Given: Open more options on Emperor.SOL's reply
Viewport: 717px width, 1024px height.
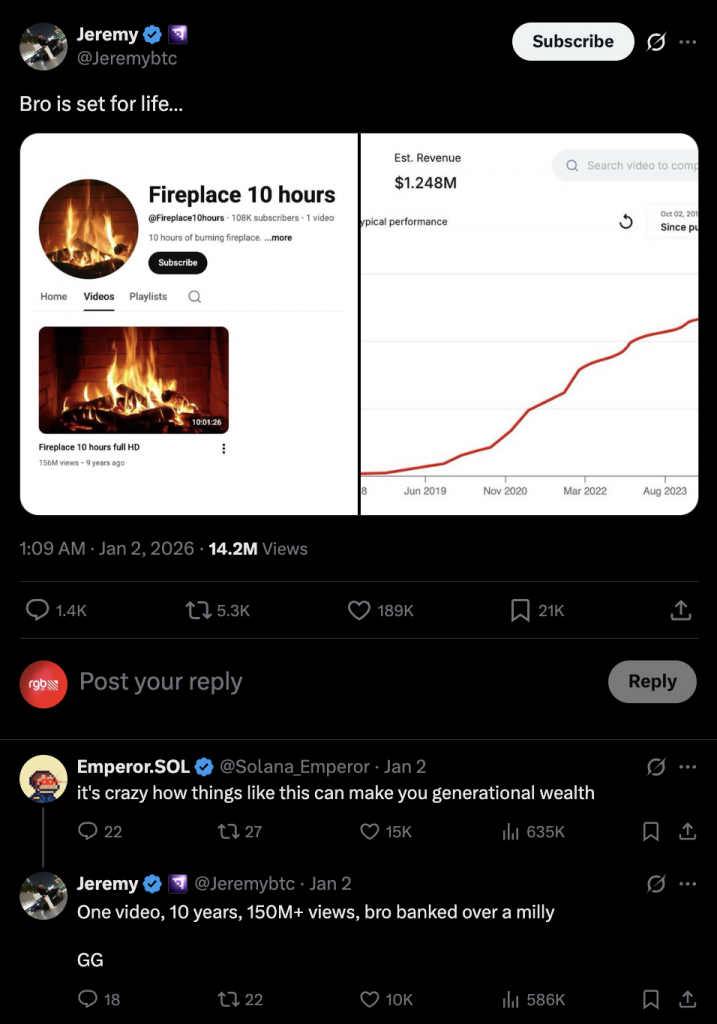Looking at the screenshot, I should pyautogui.click(x=688, y=767).
